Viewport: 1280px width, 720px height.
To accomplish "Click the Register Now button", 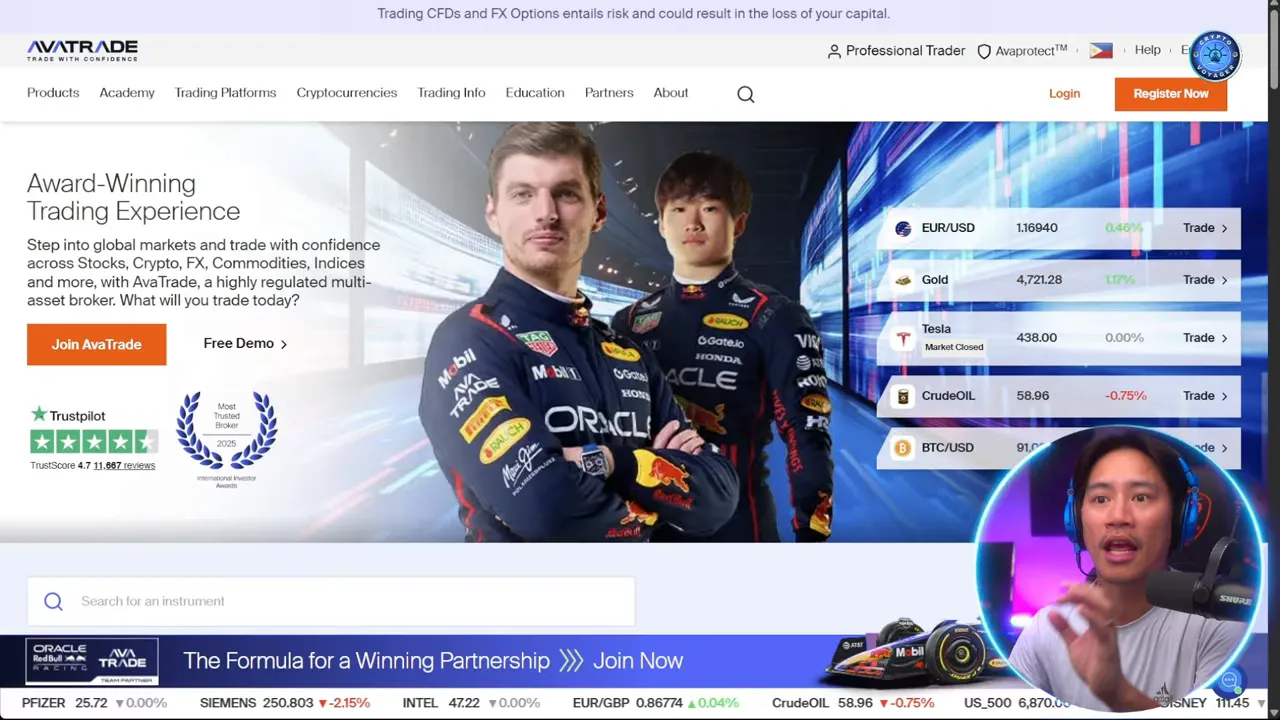I will pyautogui.click(x=1171, y=94).
